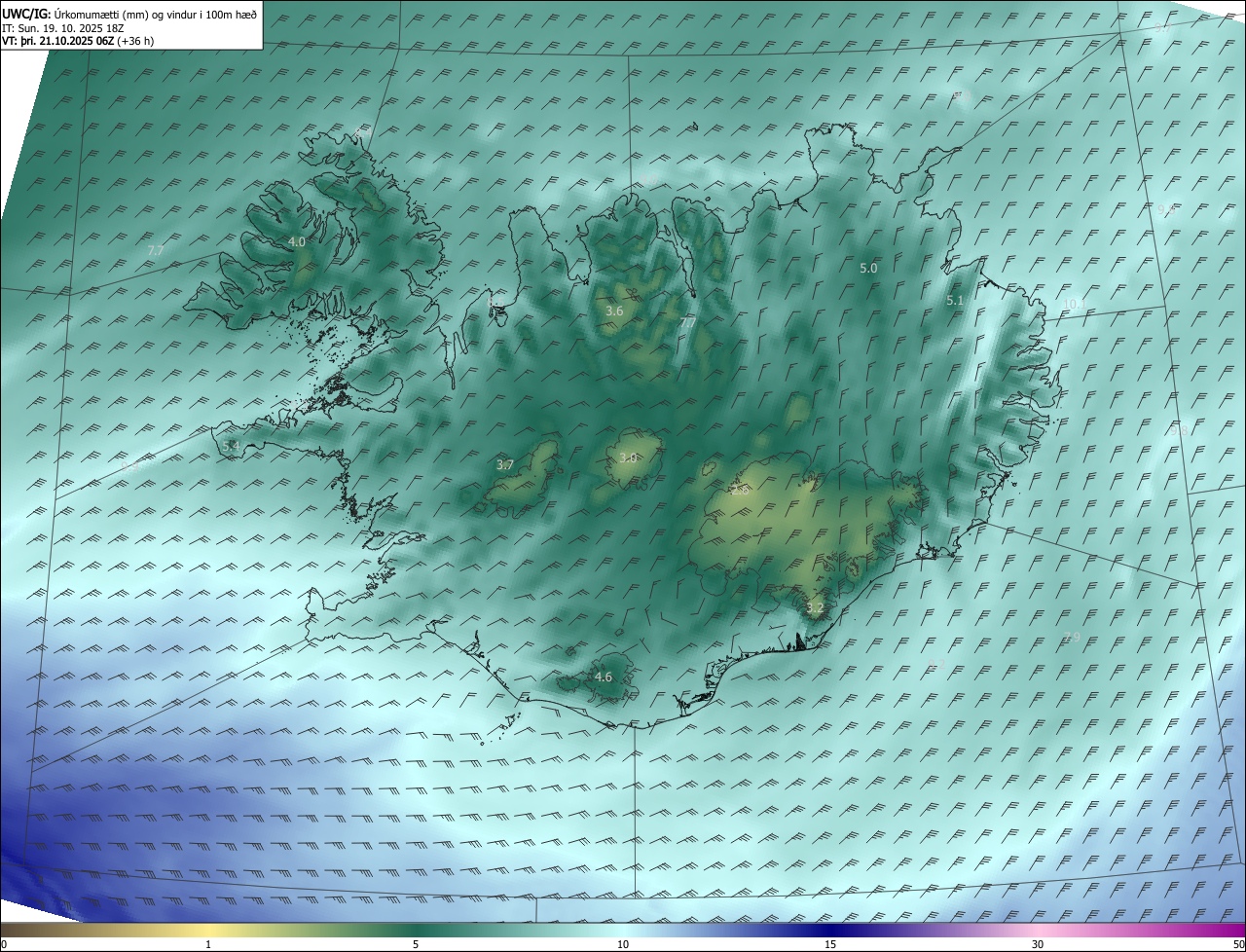1246x952 pixels.
Task: Click the 4.6 value on the southern glacier
Action: (604, 677)
